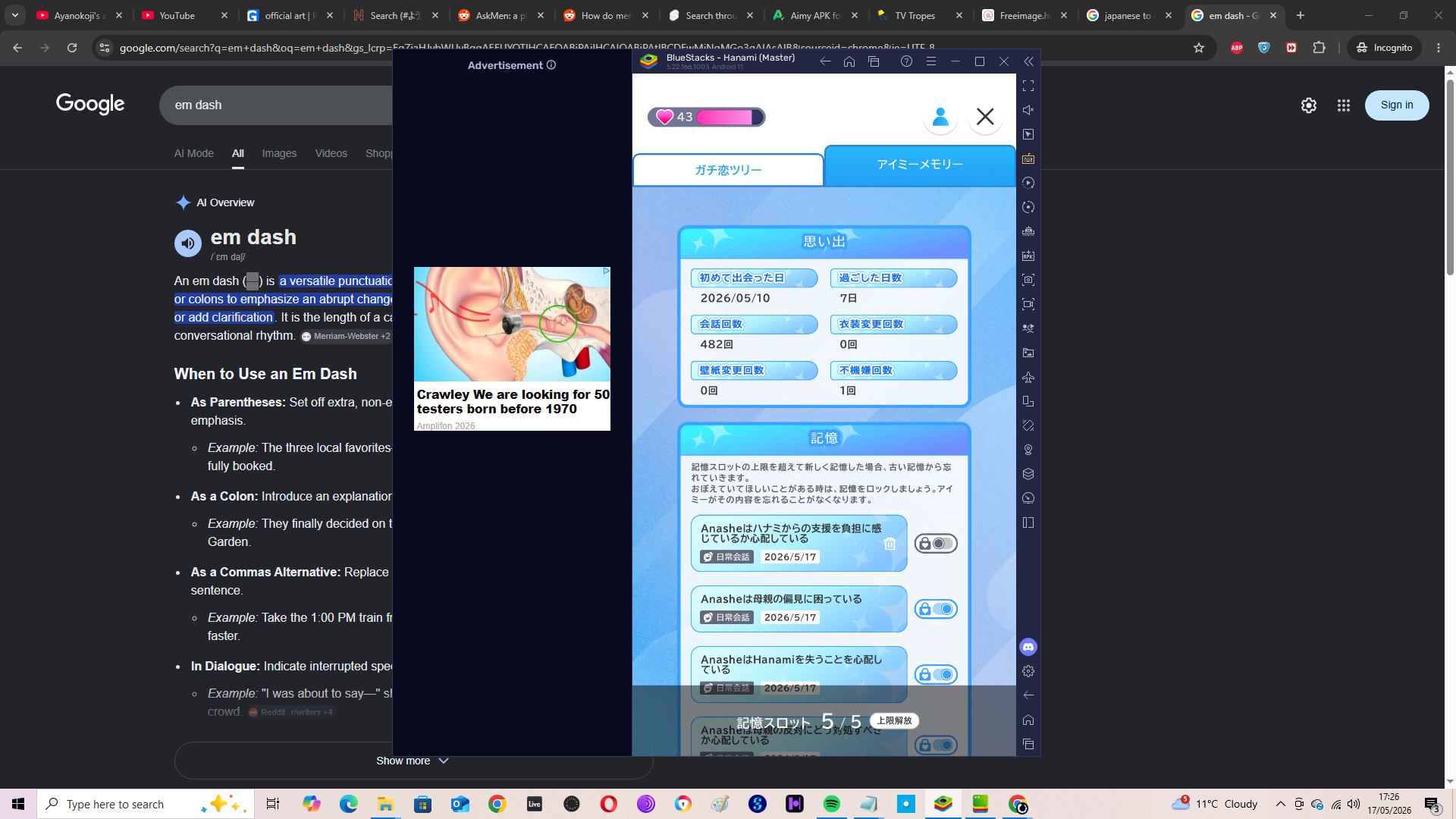This screenshot has height=819, width=1456.
Task: Click the Google logo
Action: click(x=90, y=104)
